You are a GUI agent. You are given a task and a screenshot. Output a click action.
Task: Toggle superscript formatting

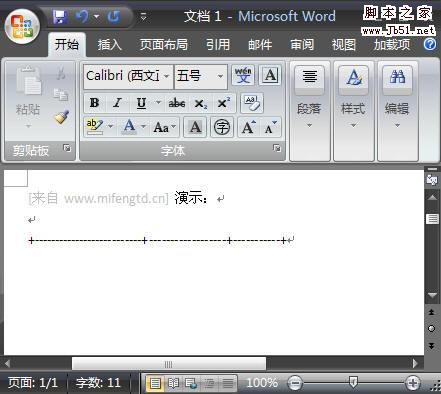click(x=224, y=103)
